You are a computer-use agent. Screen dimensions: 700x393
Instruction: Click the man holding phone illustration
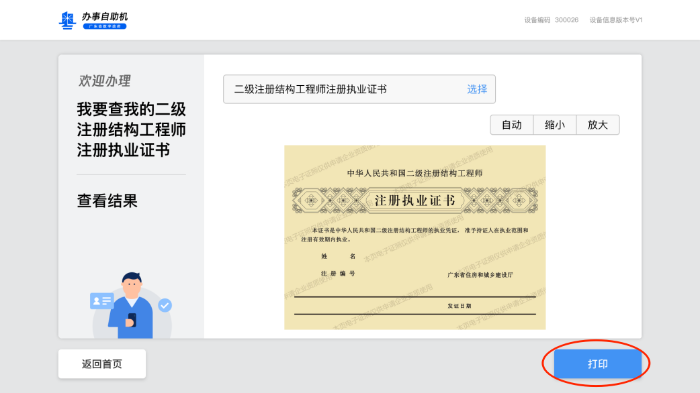tap(130, 305)
